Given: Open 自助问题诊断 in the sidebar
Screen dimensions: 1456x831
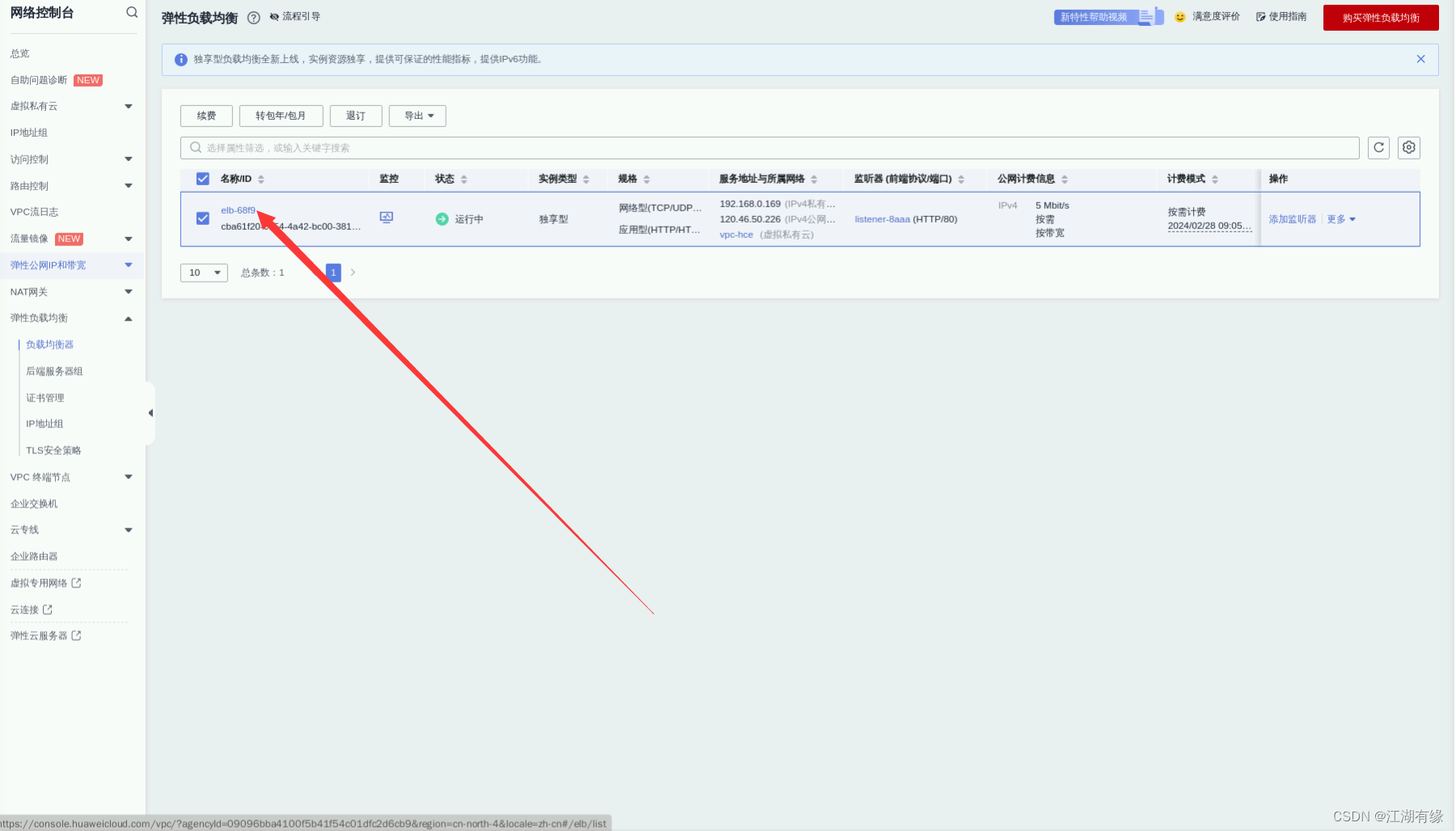Looking at the screenshot, I should tap(39, 80).
